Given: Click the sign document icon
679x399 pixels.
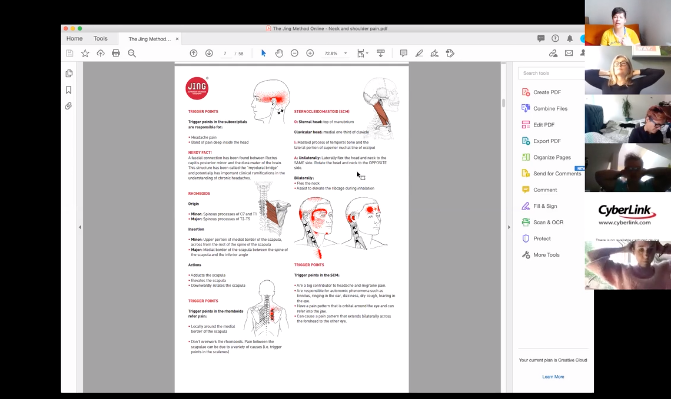Looking at the screenshot, I should click(x=434, y=53).
